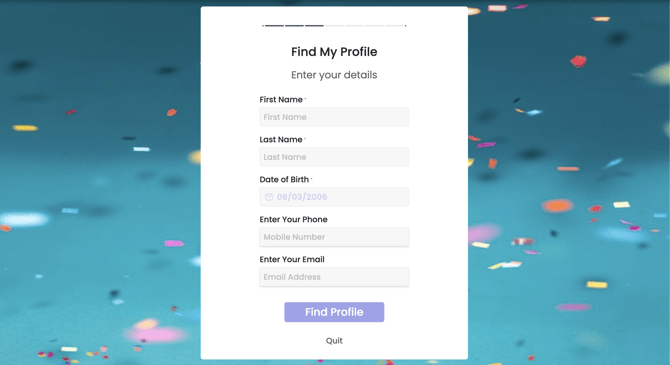The height and width of the screenshot is (365, 670).
Task: Click the Last Name label
Action: 281,139
